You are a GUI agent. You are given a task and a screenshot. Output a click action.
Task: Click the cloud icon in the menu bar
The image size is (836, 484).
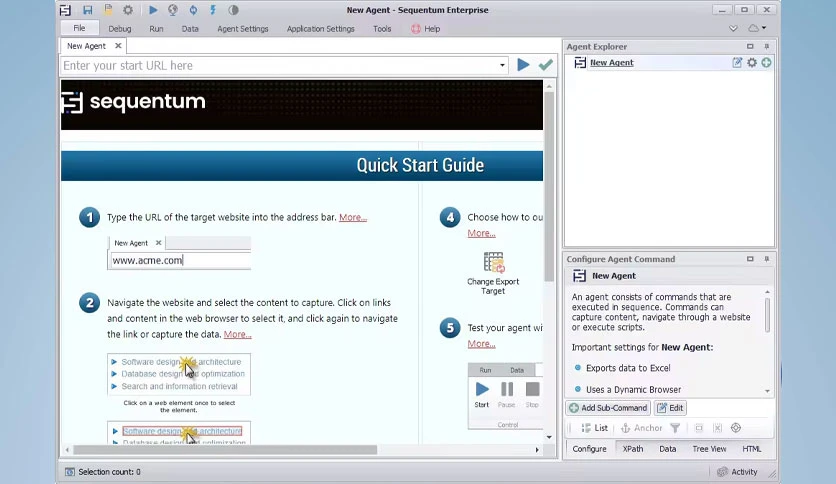(x=753, y=28)
